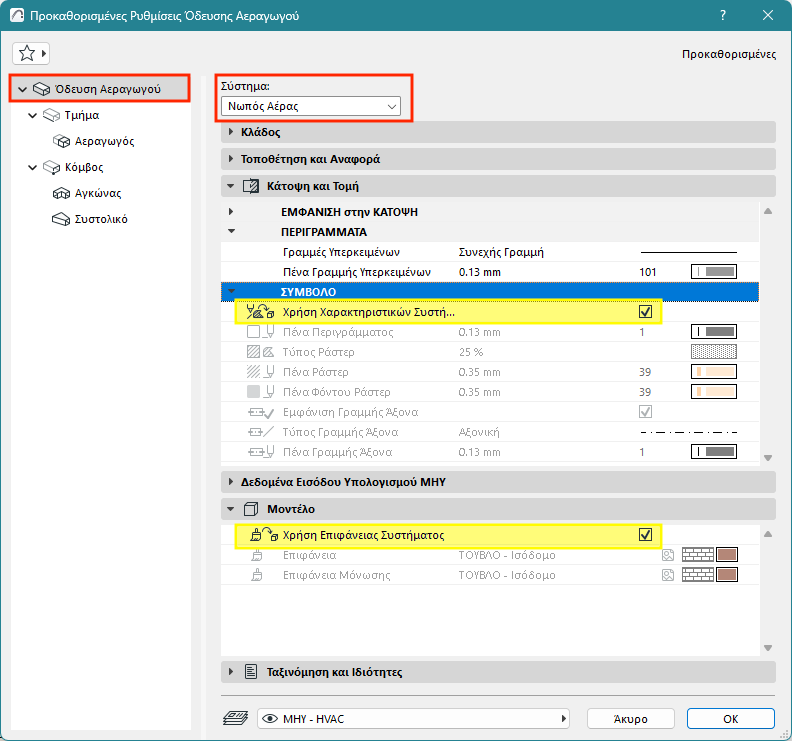Click the Πένα Φόντου Ράστερ color swatch
This screenshot has width=792, height=741.
[714, 392]
